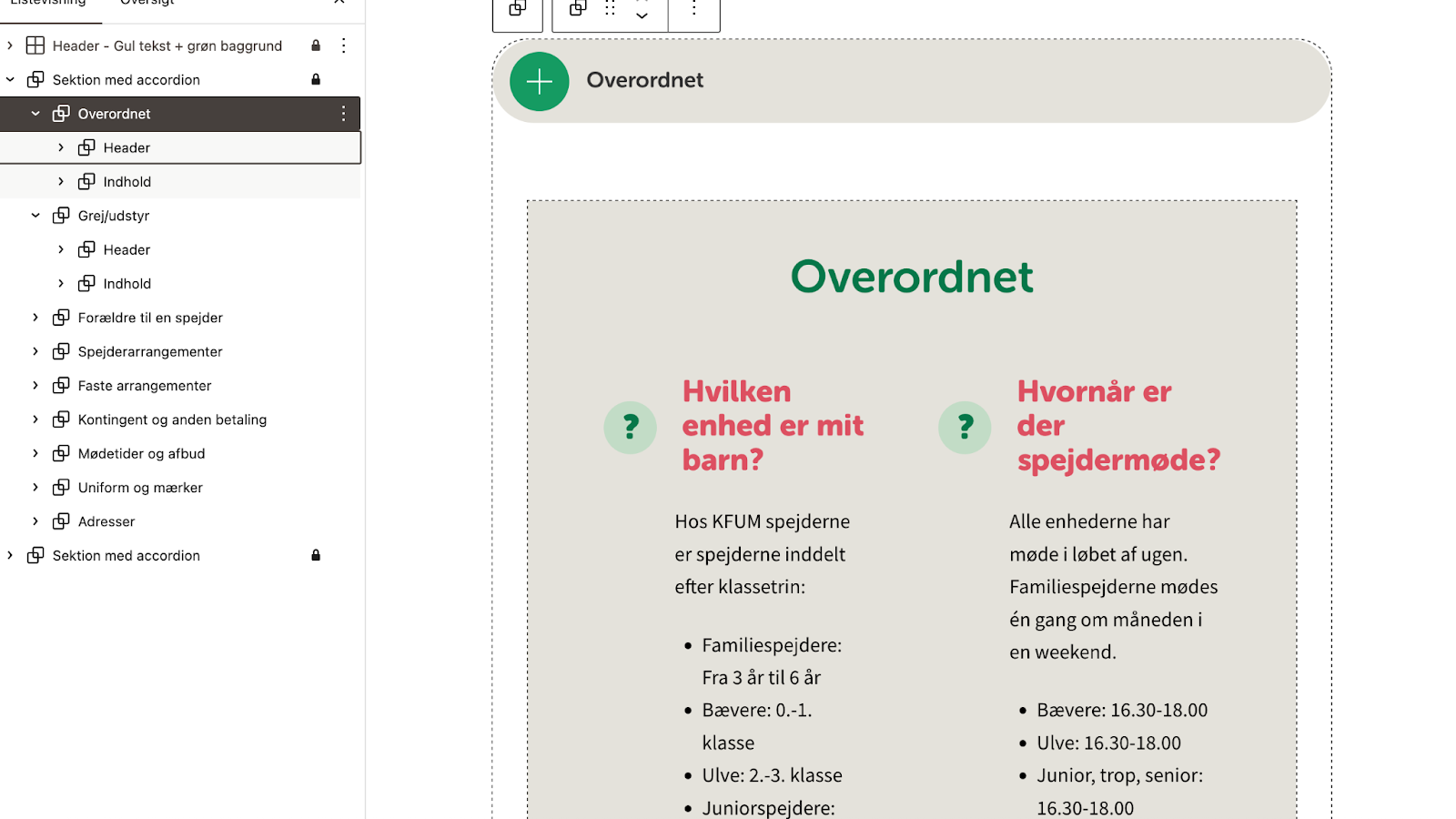Expand Indhold under the Overordnet group
Image resolution: width=1456 pixels, height=819 pixels.
click(x=61, y=182)
